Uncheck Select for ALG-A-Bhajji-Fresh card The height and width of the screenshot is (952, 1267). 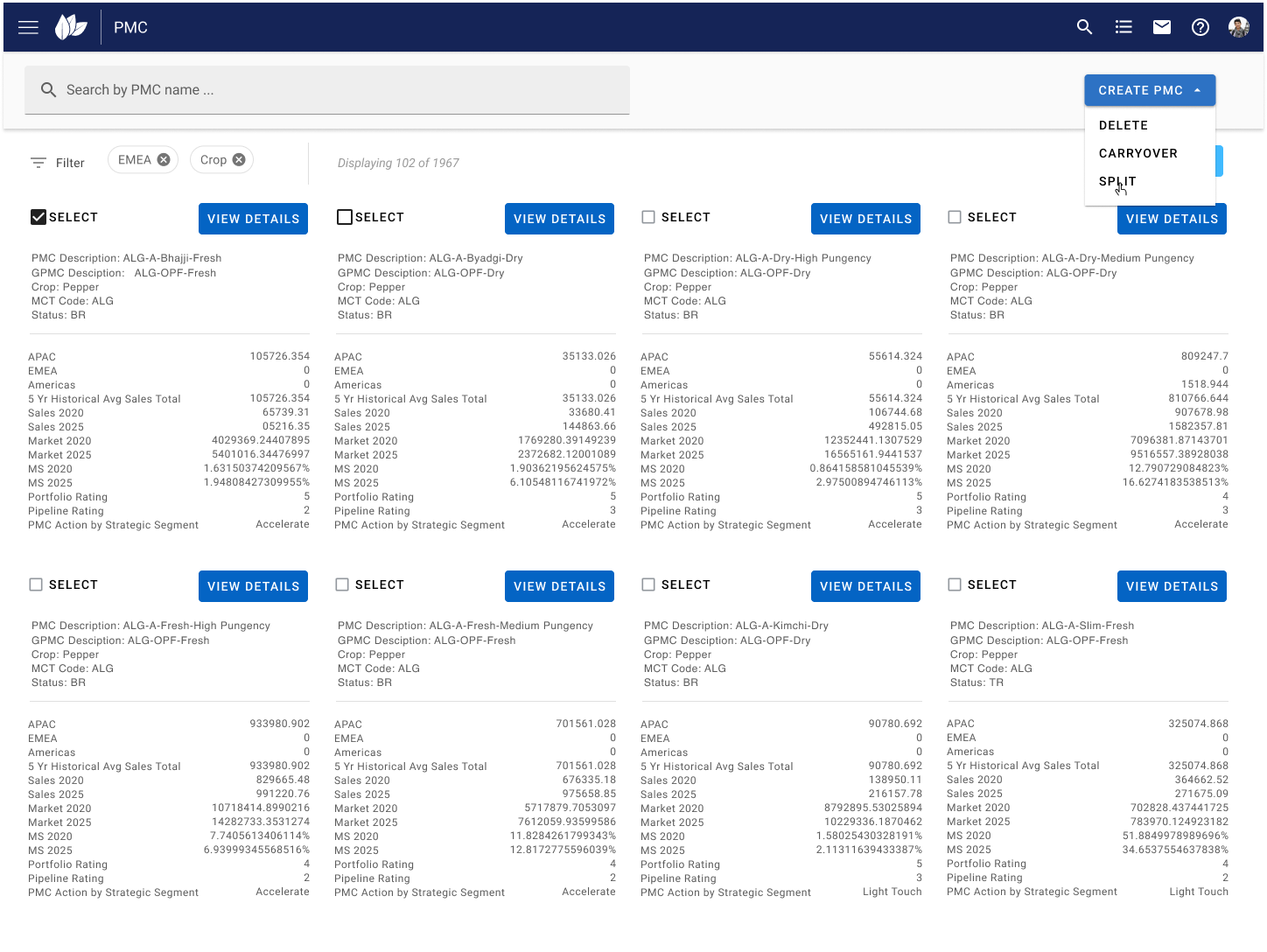click(38, 217)
